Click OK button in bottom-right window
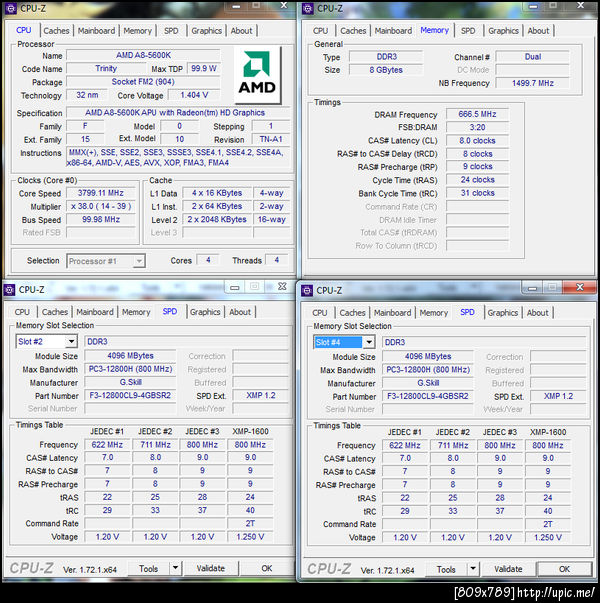Image resolution: width=600 pixels, height=603 pixels. tap(564, 569)
